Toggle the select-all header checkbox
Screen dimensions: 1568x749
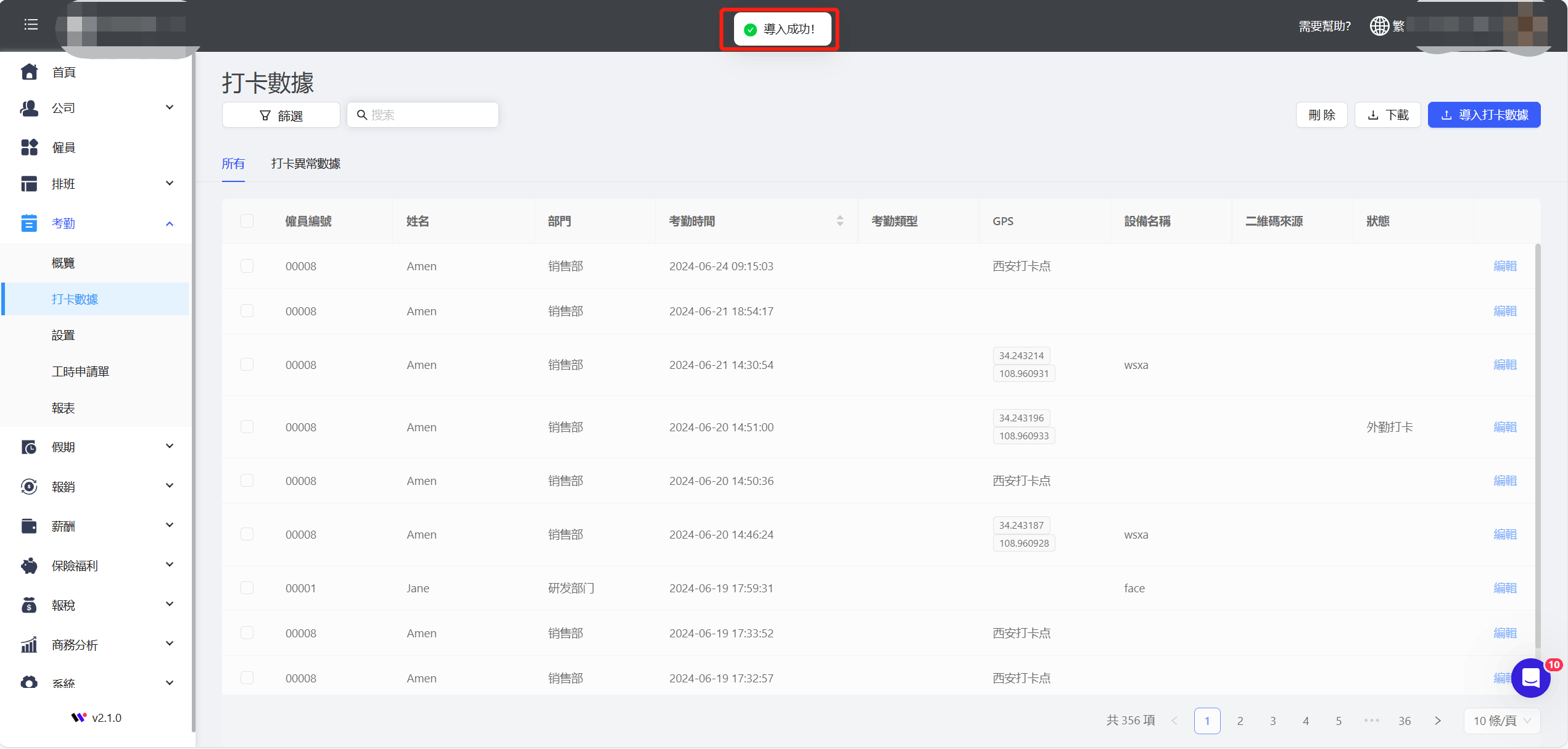point(247,221)
